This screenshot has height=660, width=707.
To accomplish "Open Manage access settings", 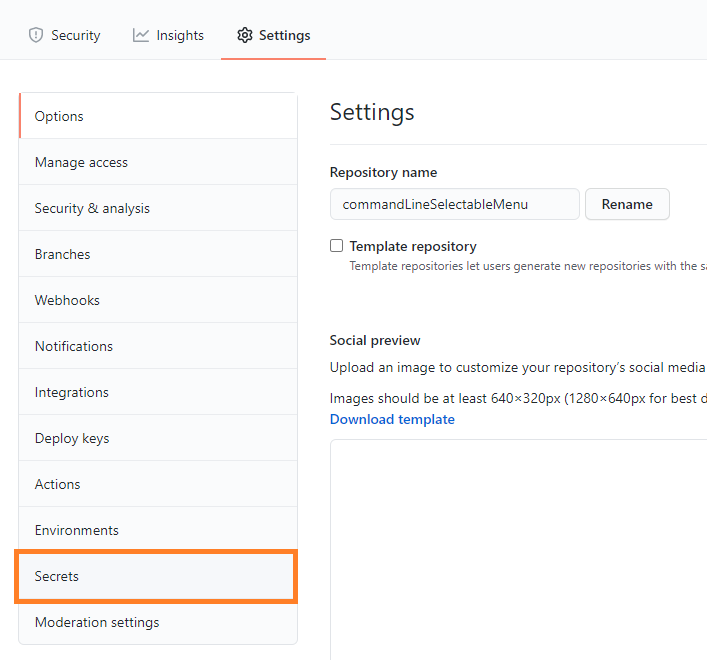I will (x=81, y=162).
